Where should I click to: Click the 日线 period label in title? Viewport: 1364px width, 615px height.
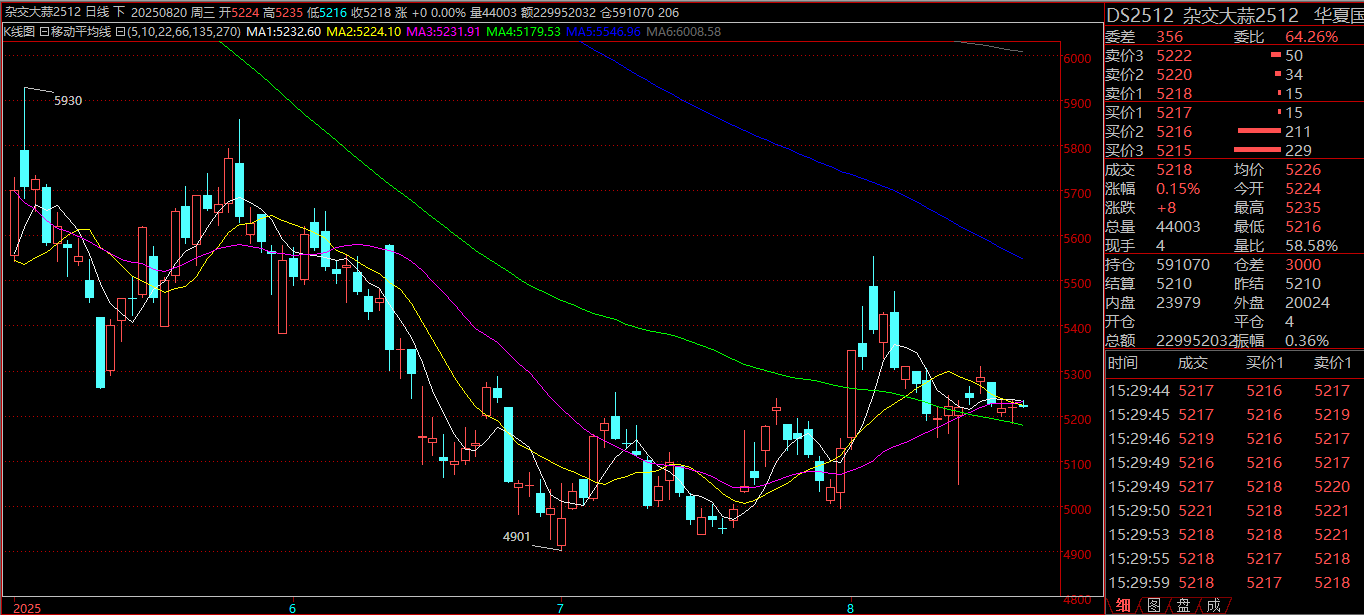(x=99, y=12)
